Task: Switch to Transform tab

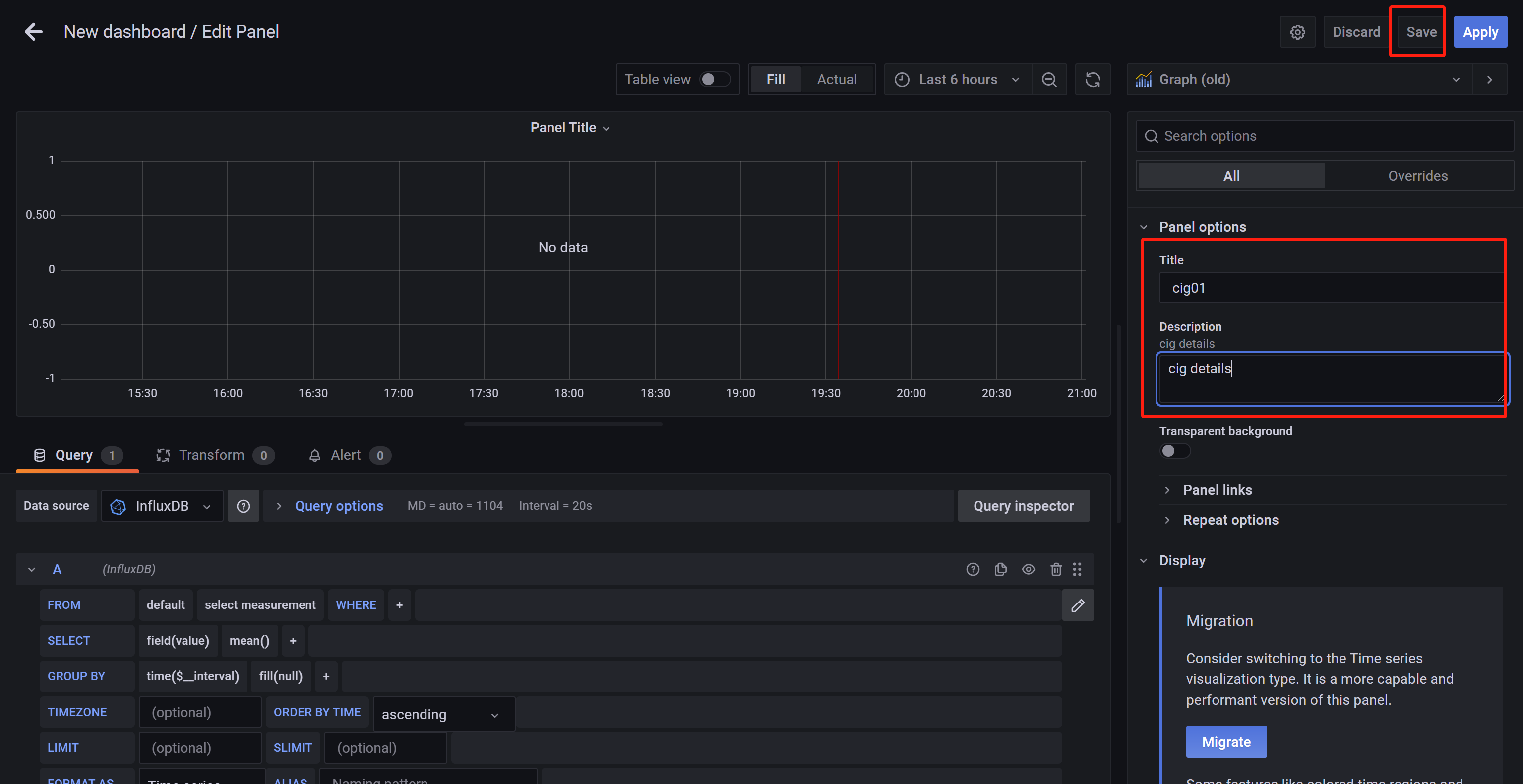Action: [x=215, y=455]
